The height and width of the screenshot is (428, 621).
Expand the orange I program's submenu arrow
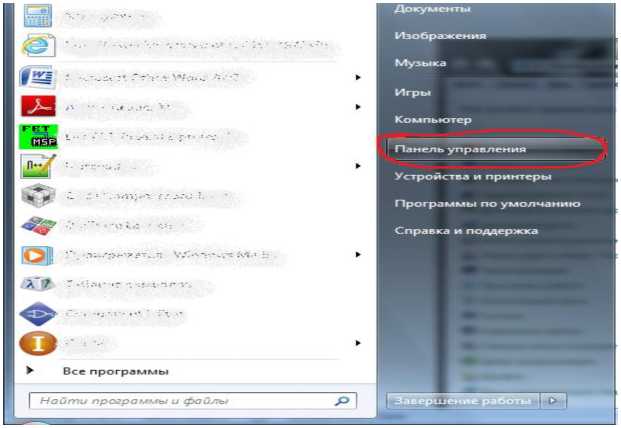click(x=358, y=343)
